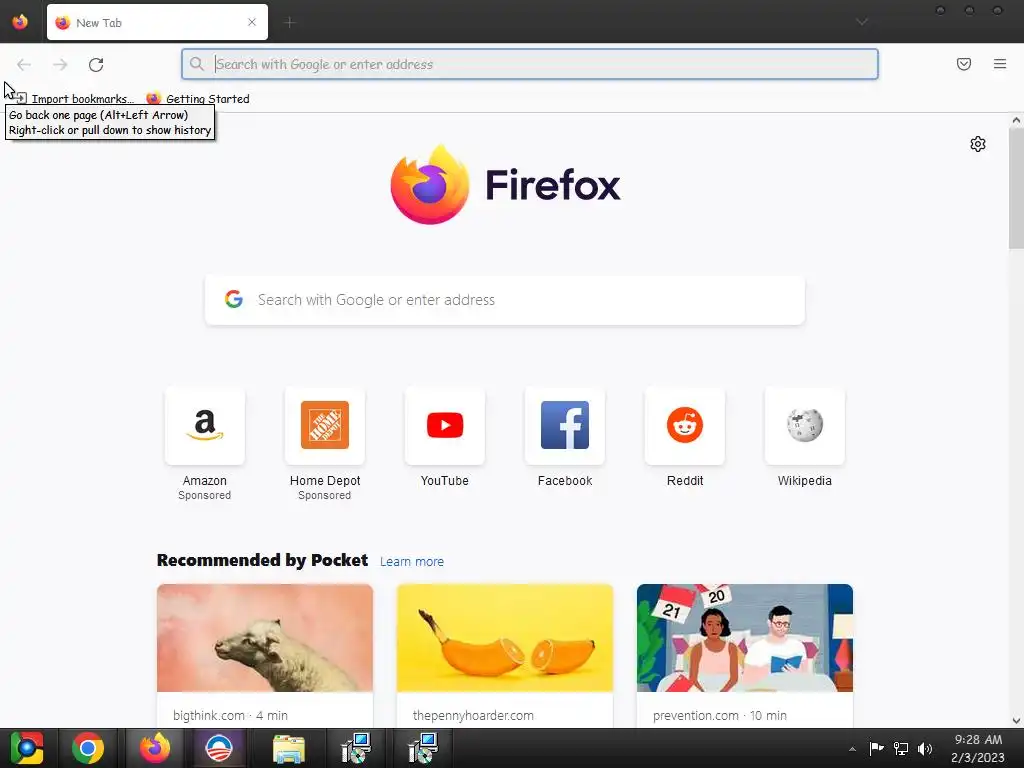Viewport: 1024px width, 768px height.
Task: Click the prevention.com · 10 min text
Action: [x=720, y=716]
